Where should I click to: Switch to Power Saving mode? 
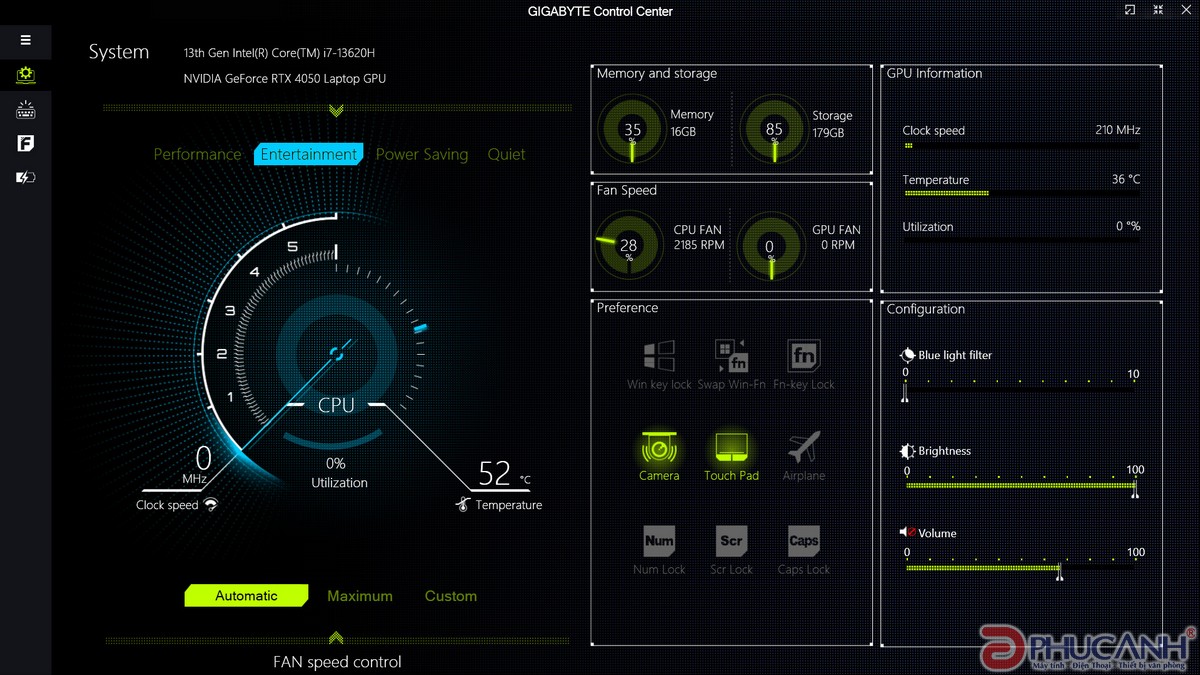pyautogui.click(x=422, y=154)
